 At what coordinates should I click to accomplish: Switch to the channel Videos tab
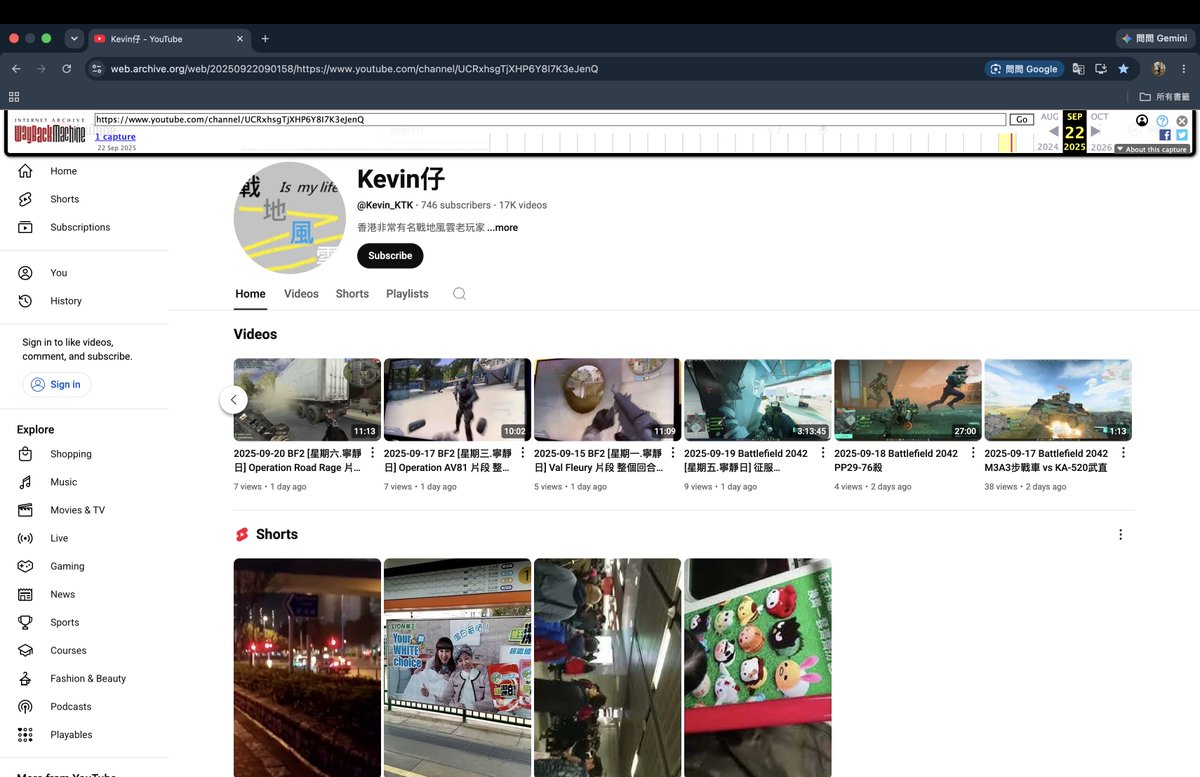301,294
